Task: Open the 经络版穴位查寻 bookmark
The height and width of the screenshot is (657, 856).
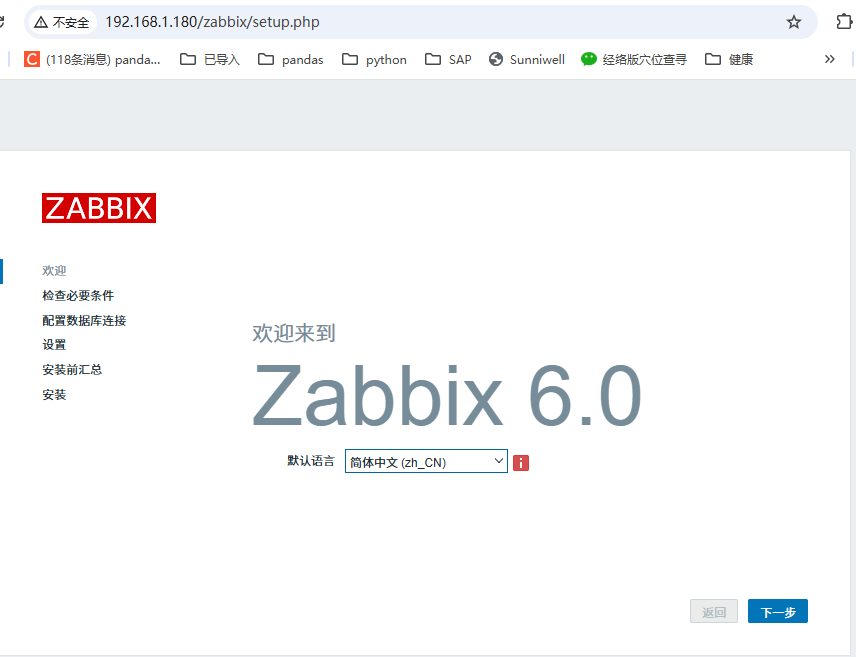Action: point(633,59)
